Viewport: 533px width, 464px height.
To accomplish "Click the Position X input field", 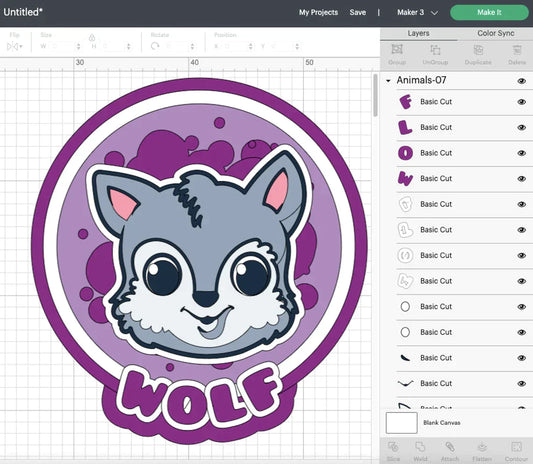I will (x=234, y=46).
